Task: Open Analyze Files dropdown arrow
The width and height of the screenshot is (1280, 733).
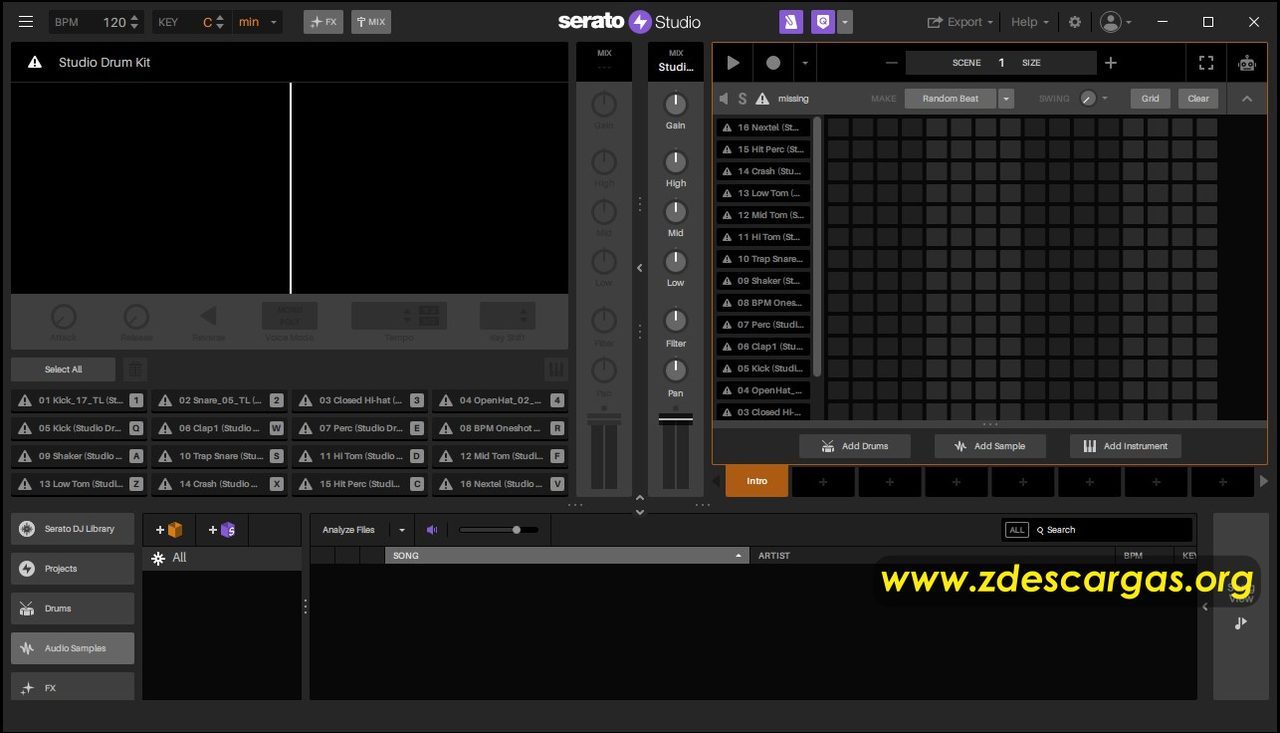Action: [402, 530]
